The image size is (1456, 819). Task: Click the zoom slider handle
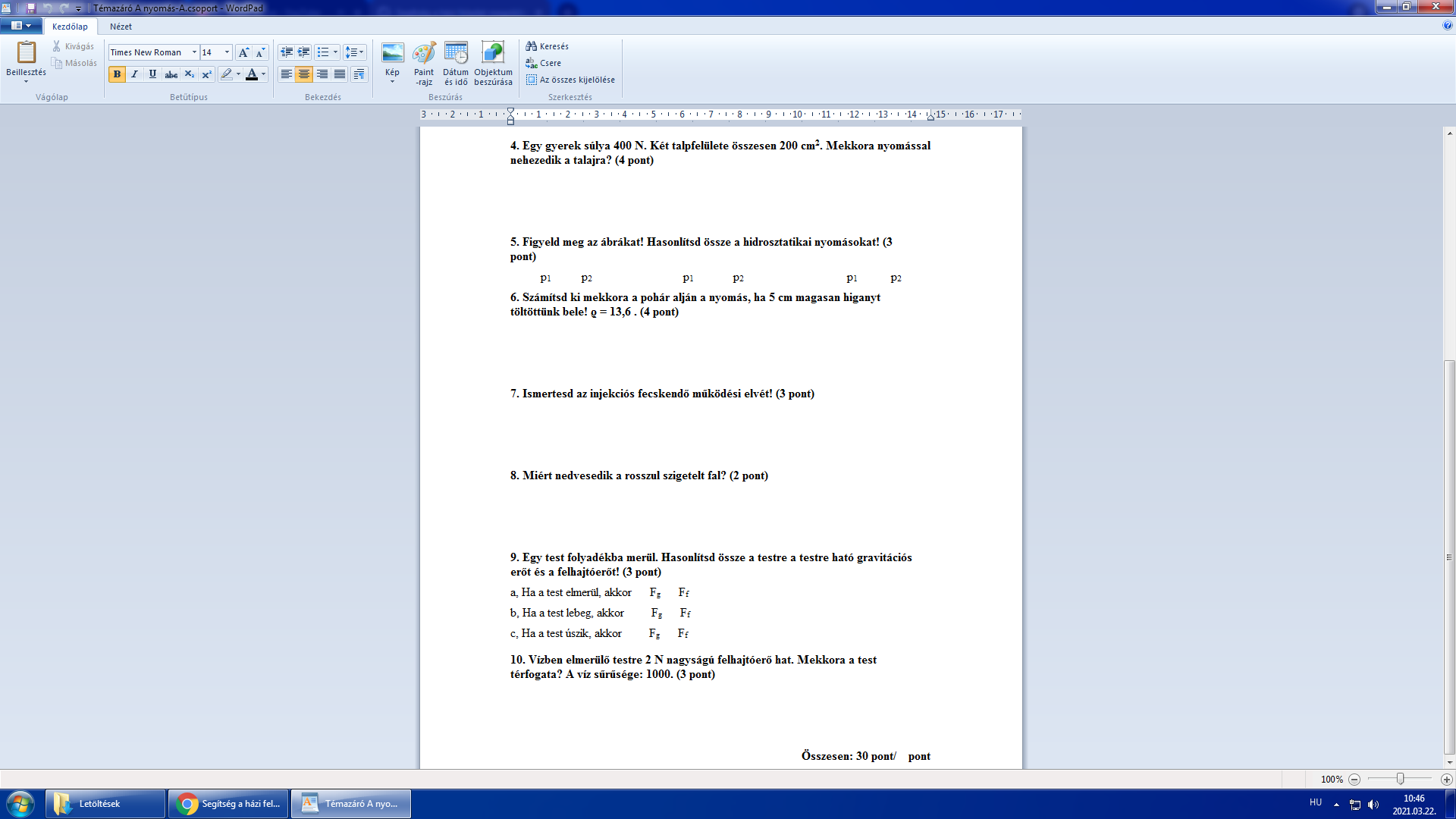pyautogui.click(x=1401, y=779)
